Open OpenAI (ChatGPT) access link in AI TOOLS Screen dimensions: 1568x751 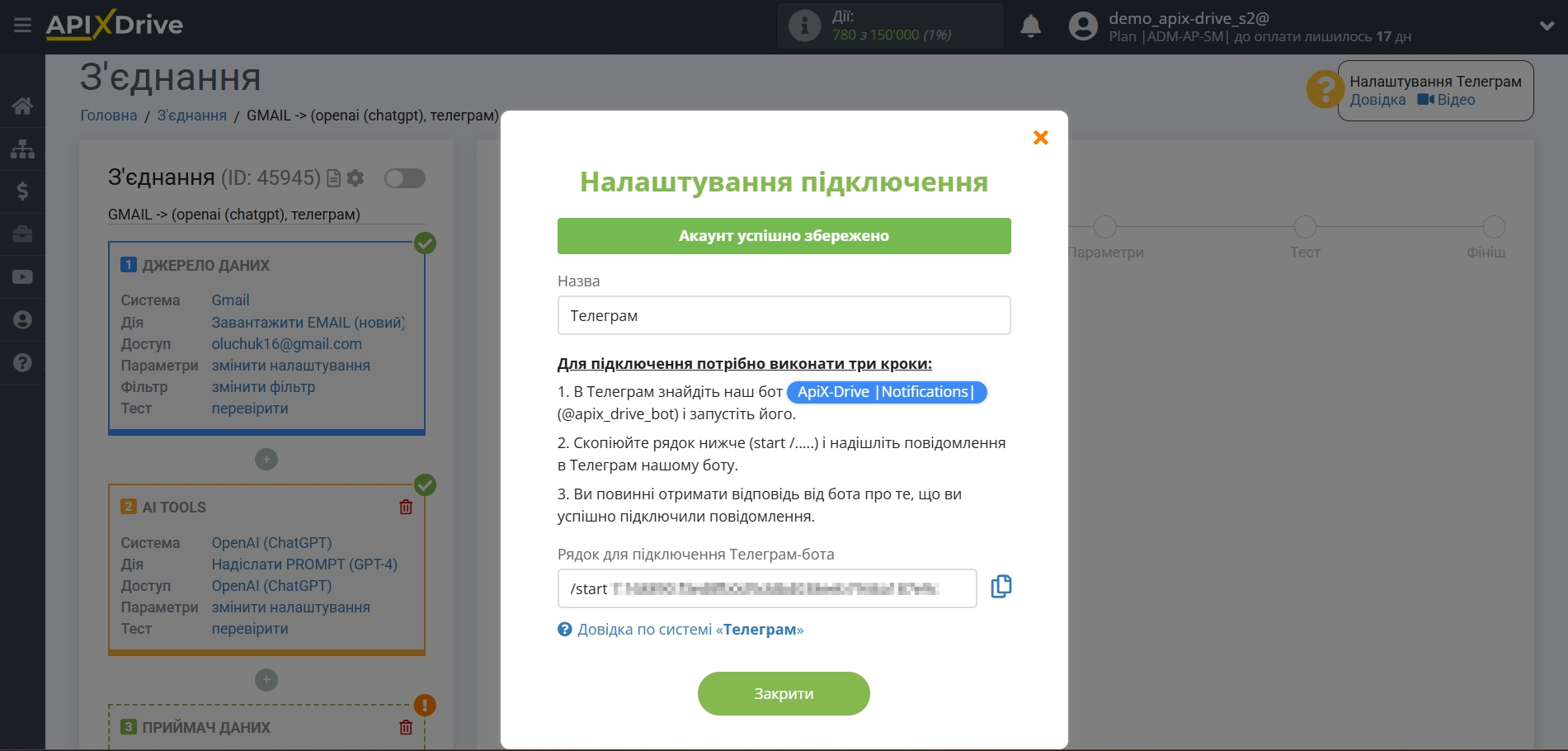pos(271,586)
